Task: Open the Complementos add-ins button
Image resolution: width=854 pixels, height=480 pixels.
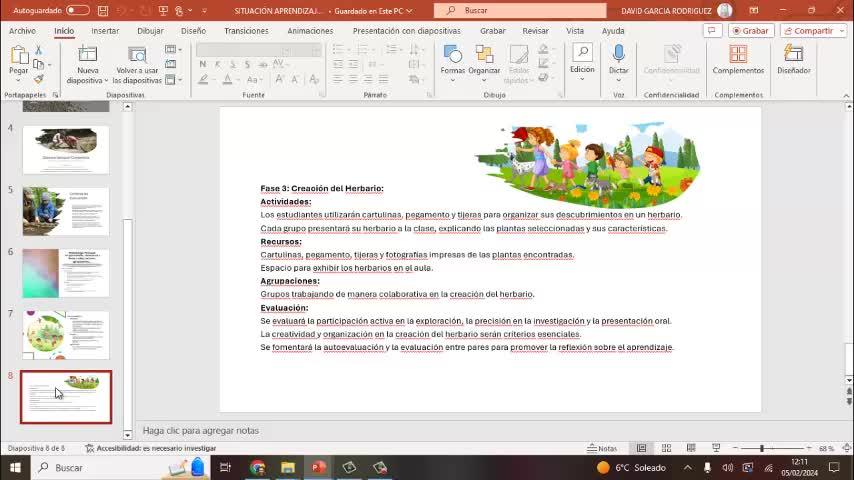Action: tap(738, 60)
